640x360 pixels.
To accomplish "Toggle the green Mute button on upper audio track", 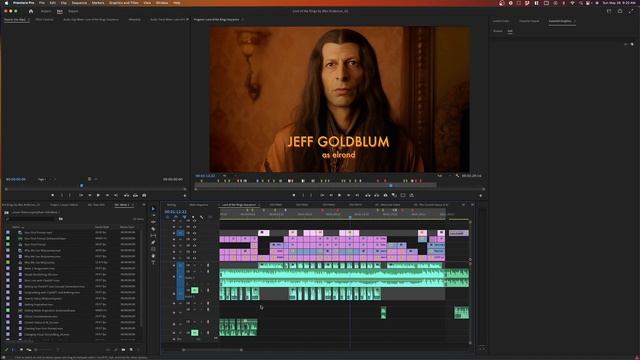I will coord(195,290).
